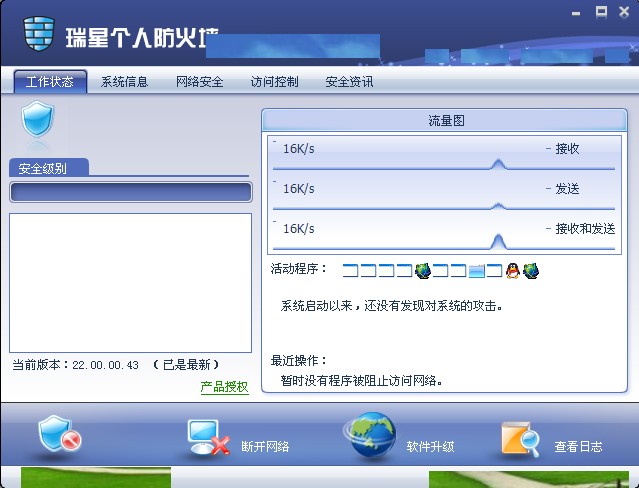This screenshot has height=488, width=639.
Task: Close the firewall window
Action: tap(624, 12)
